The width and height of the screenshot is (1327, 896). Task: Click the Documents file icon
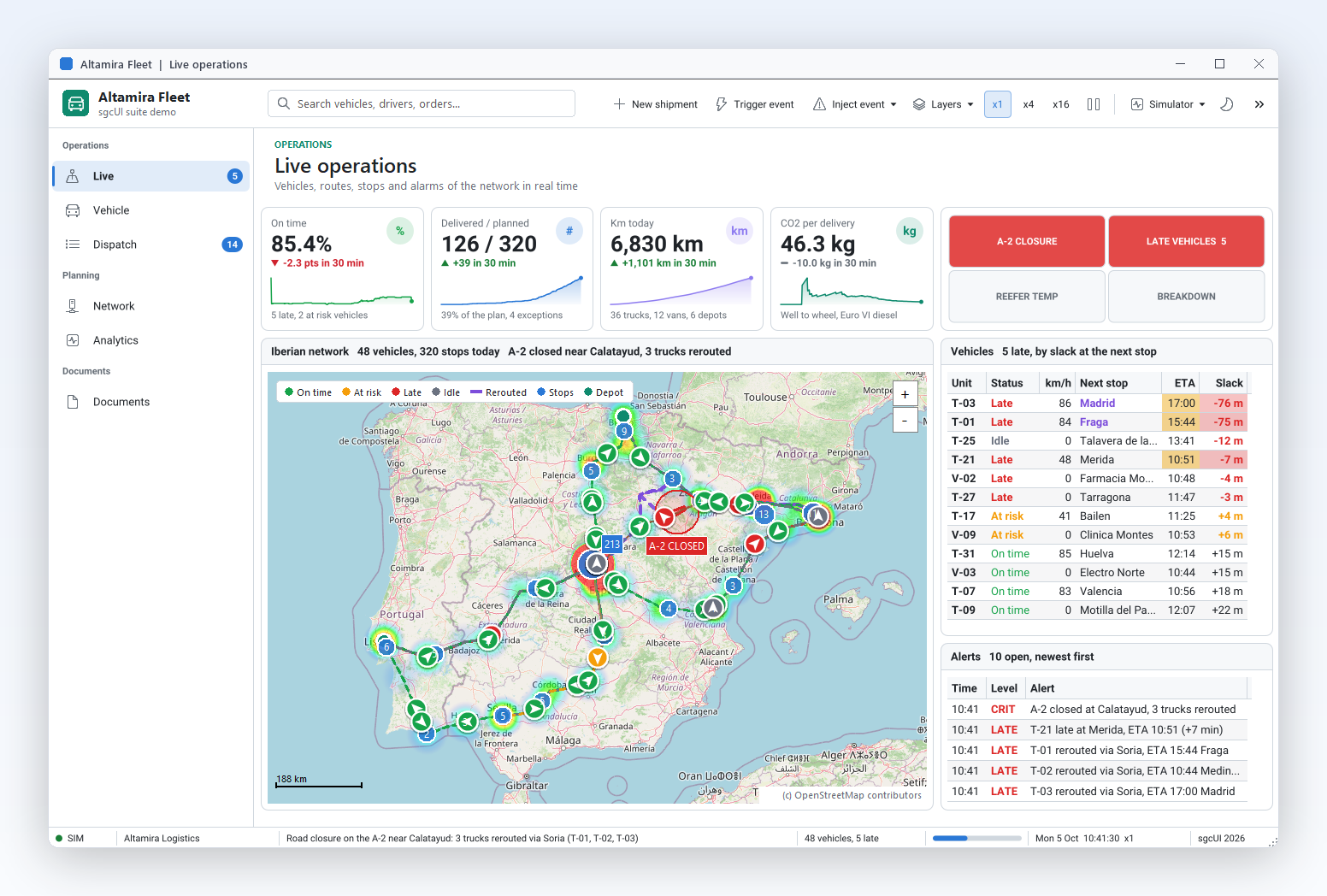tap(73, 402)
